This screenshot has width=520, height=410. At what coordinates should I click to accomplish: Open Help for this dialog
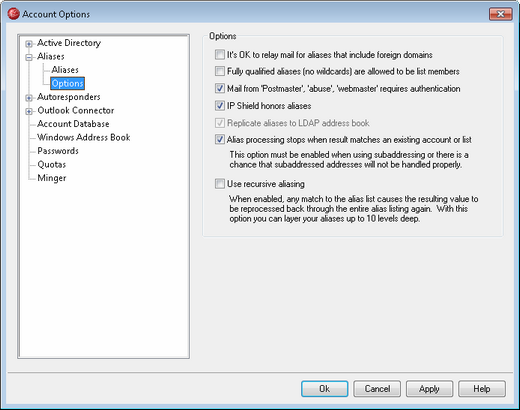click(x=482, y=389)
